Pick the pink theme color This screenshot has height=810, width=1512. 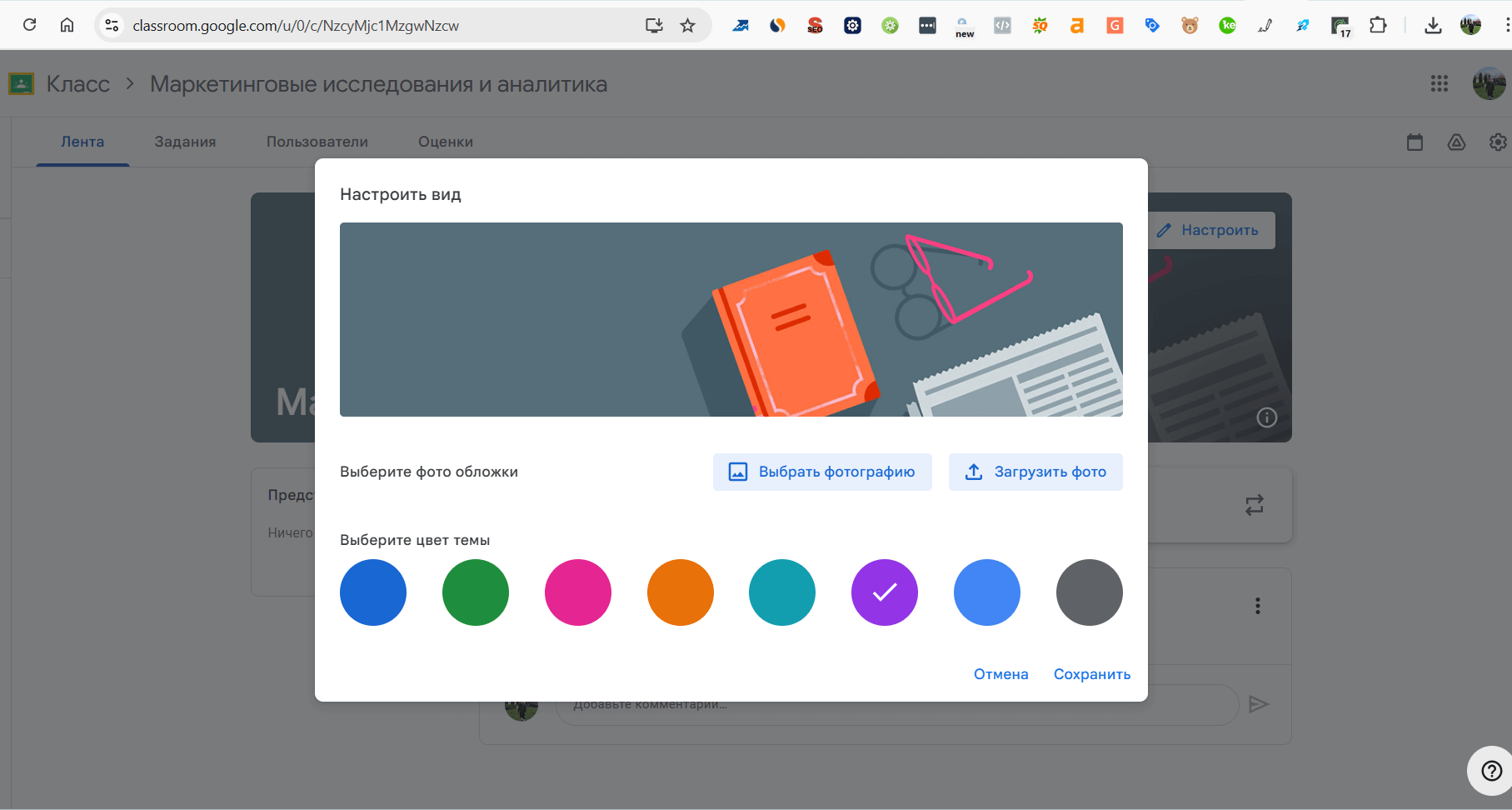click(x=577, y=592)
